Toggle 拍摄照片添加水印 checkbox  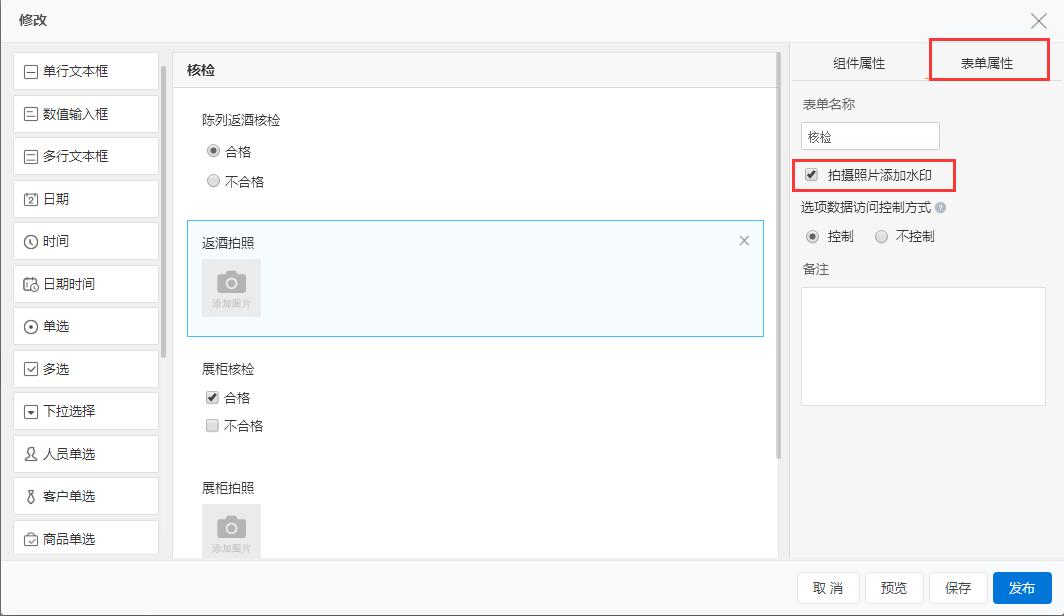812,175
